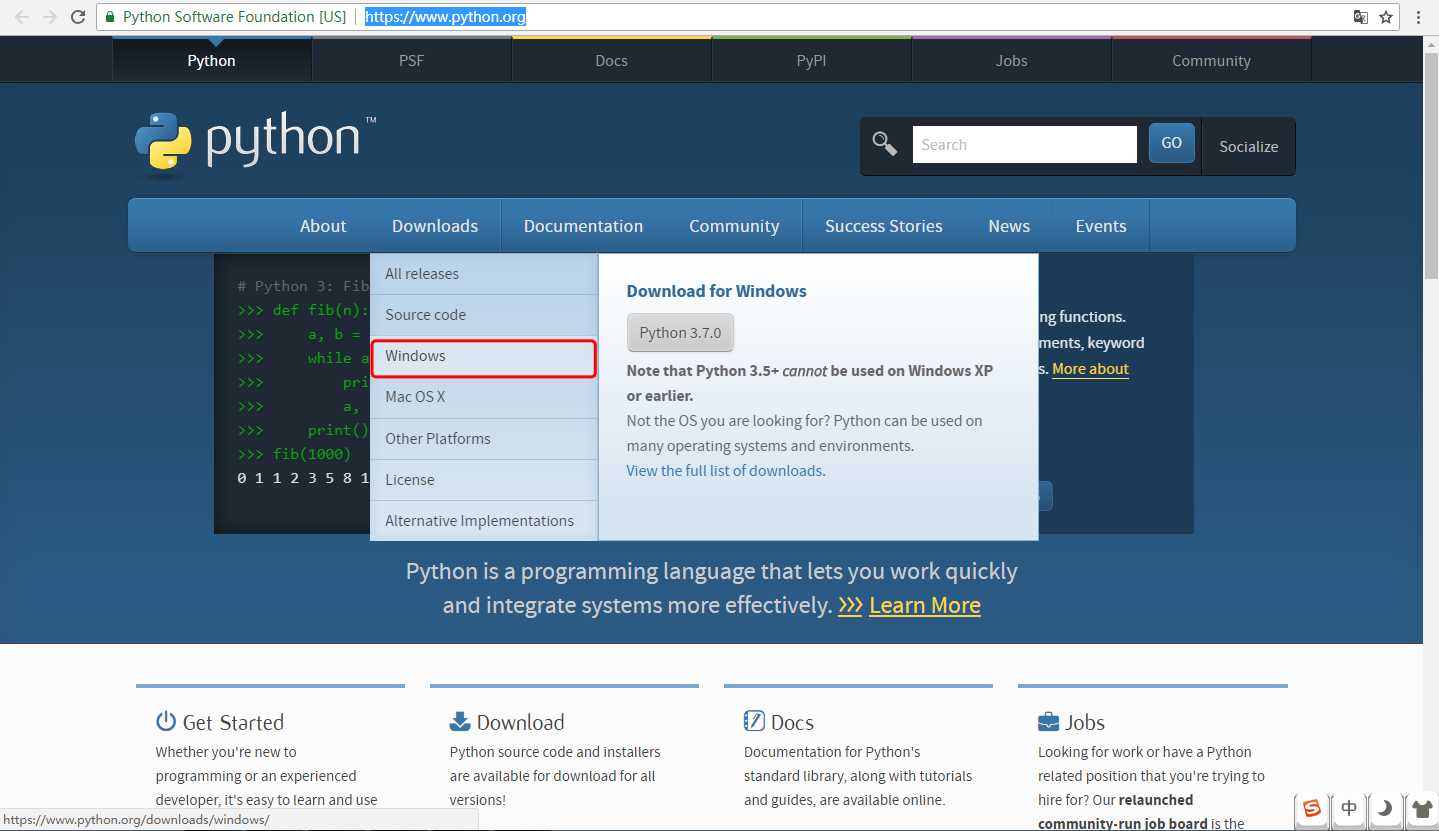Open the Chrome three-dot menu

[1418, 17]
